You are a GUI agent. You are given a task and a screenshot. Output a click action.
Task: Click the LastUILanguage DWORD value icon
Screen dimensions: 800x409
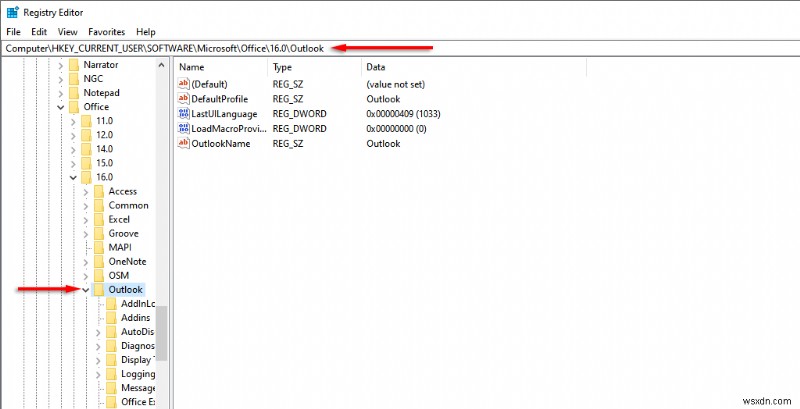(x=183, y=114)
